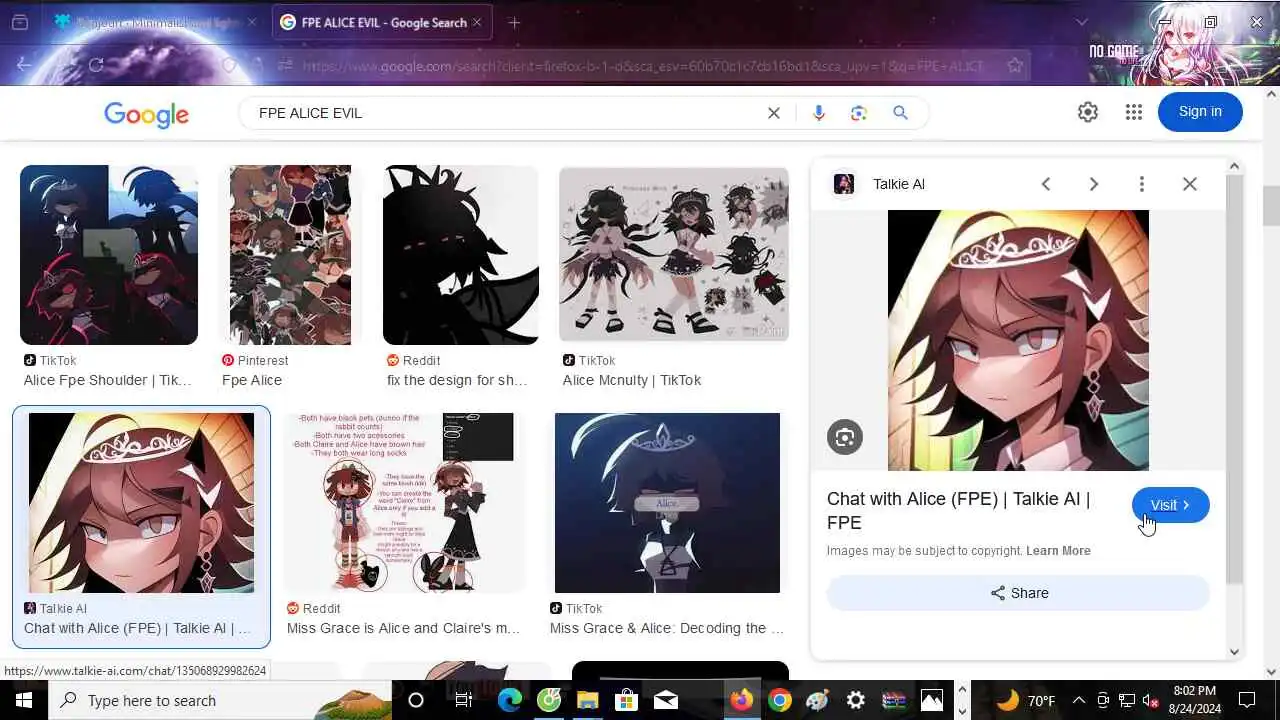
Task: Open Learn More copyright link
Action: [1058, 551]
